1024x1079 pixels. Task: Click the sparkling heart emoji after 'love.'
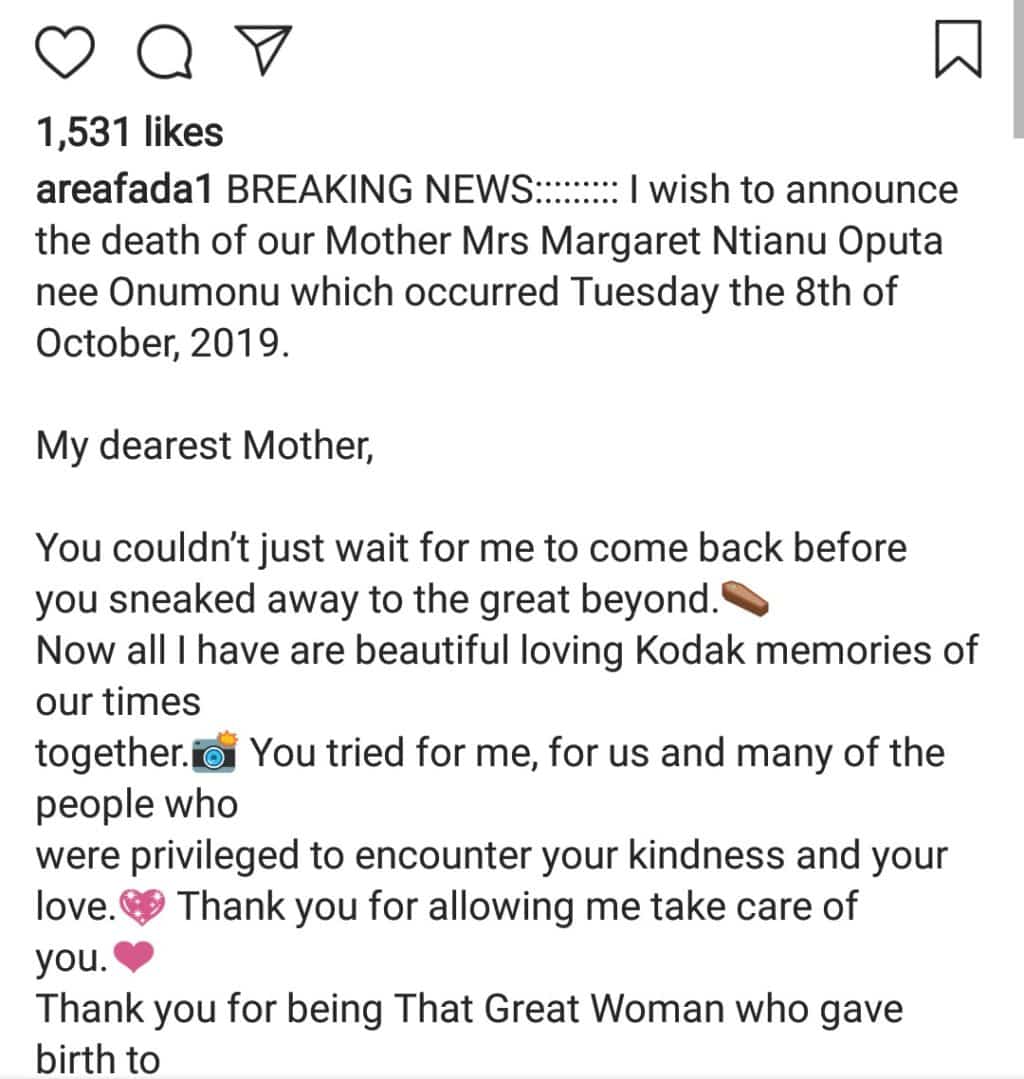tap(146, 908)
